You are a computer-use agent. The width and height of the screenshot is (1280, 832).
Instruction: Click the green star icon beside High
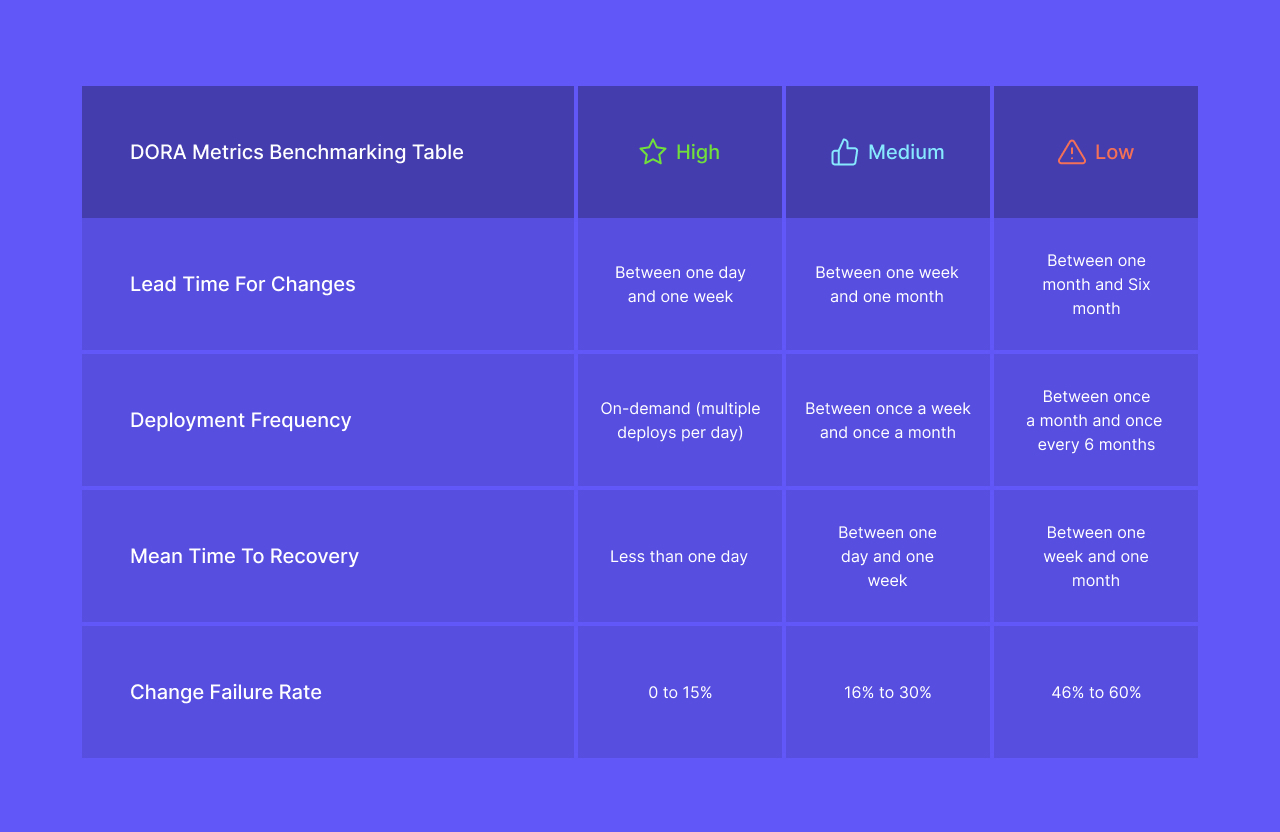click(x=653, y=152)
